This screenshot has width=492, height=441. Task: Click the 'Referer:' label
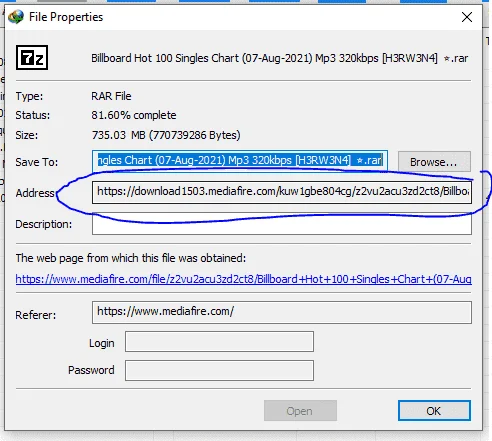(36, 315)
